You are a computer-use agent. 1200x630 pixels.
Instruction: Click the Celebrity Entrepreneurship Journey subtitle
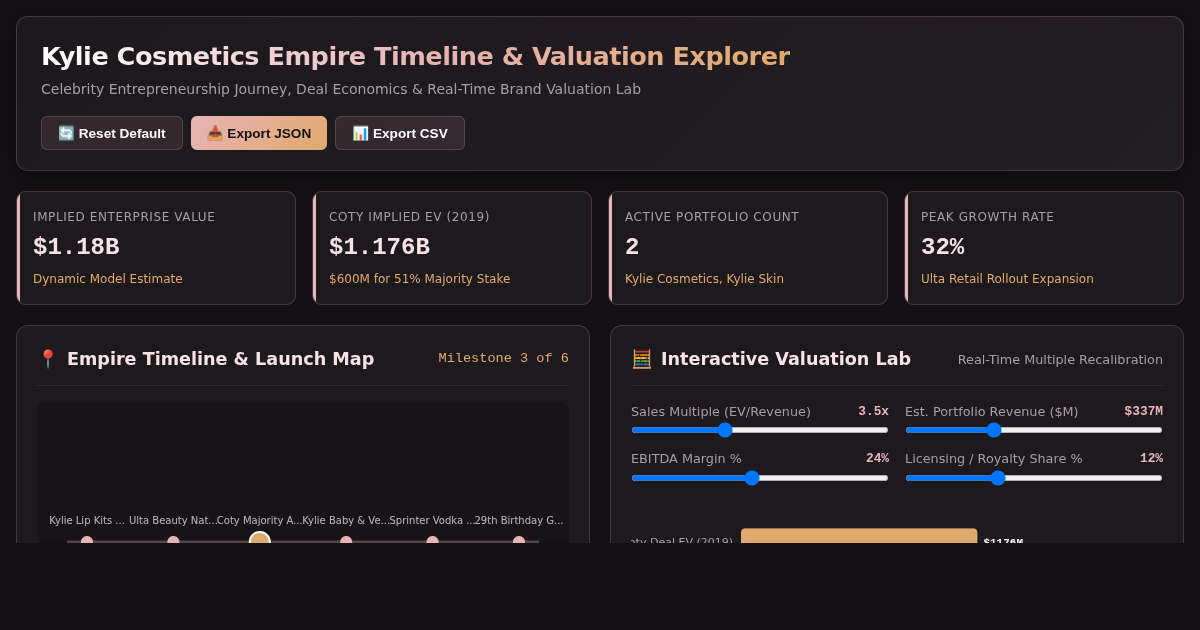click(341, 89)
